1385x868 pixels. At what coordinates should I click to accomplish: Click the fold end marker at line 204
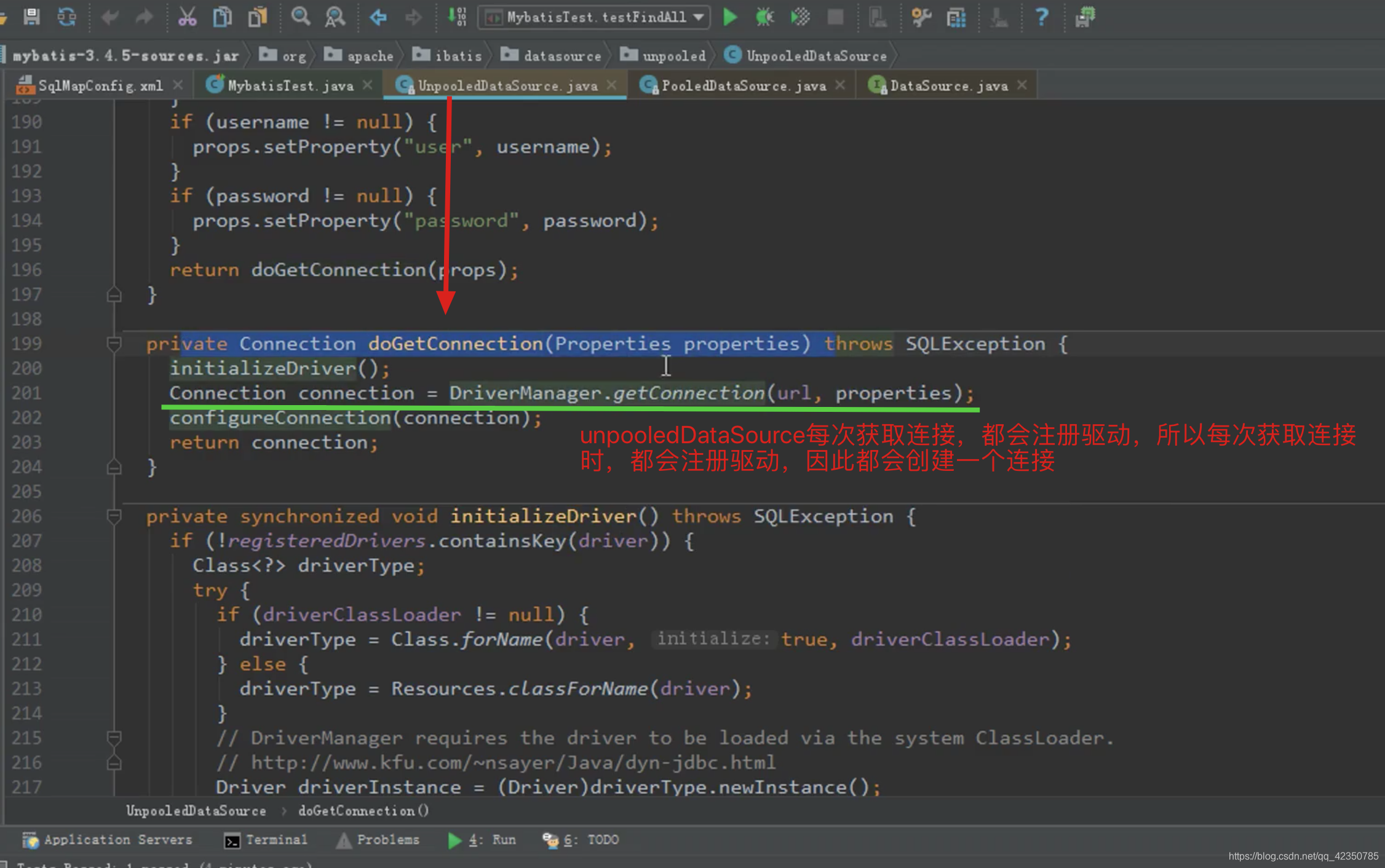click(x=114, y=467)
